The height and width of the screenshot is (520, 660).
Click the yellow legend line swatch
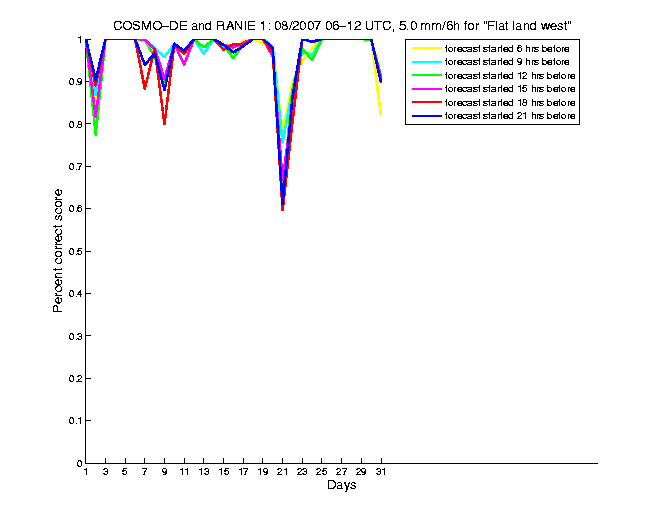[426, 48]
